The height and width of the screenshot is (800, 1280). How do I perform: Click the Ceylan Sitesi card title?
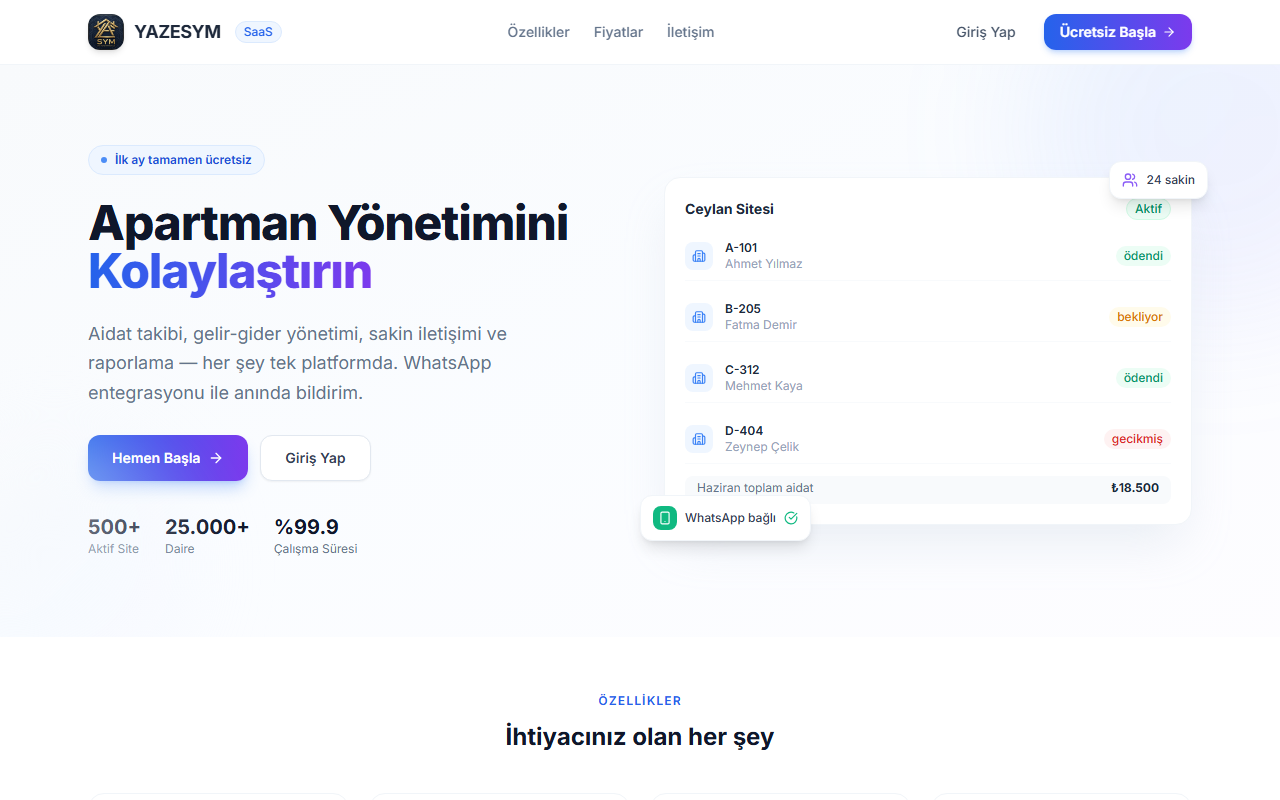(x=729, y=209)
